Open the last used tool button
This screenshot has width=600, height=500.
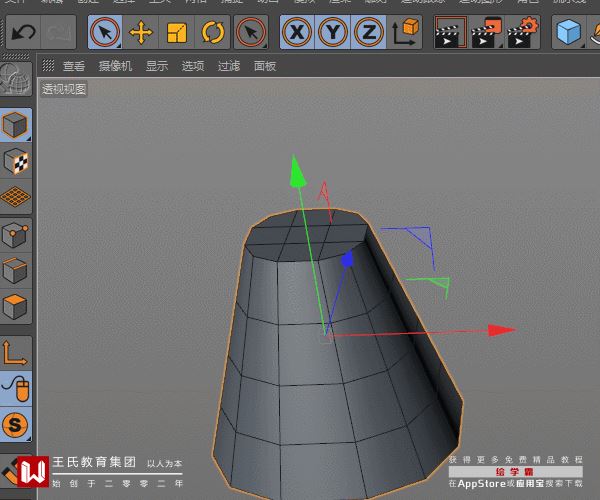pos(251,32)
